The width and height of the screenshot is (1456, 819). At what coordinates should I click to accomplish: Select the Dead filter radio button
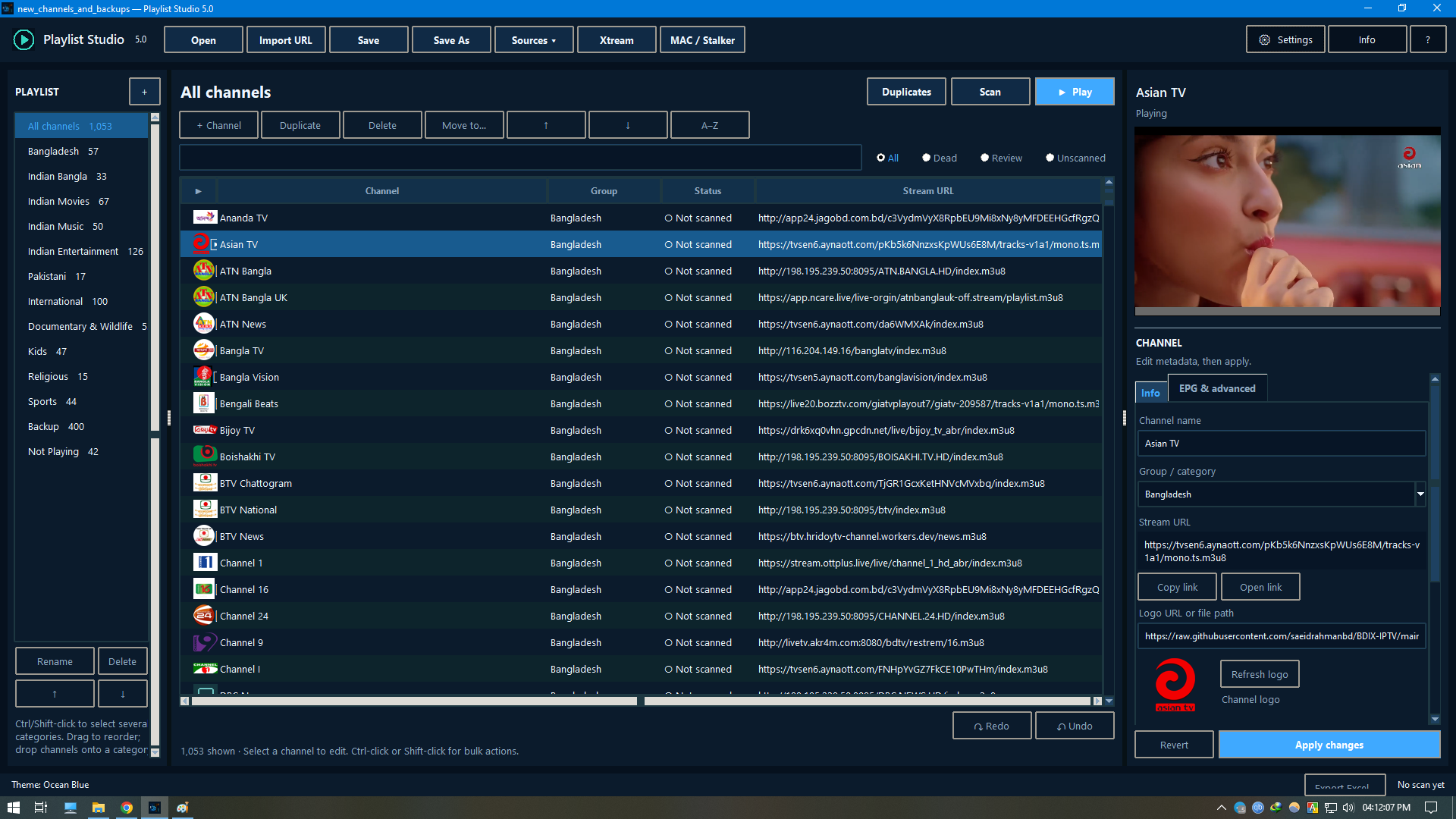(x=926, y=158)
